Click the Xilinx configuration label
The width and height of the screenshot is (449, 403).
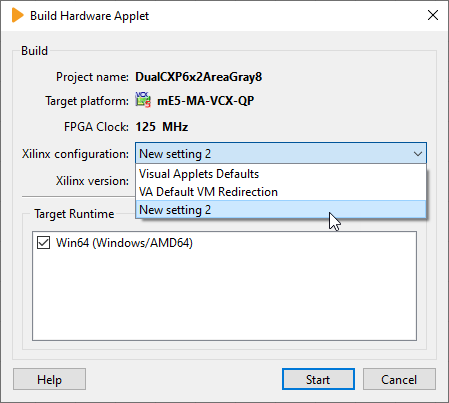click(x=75, y=154)
